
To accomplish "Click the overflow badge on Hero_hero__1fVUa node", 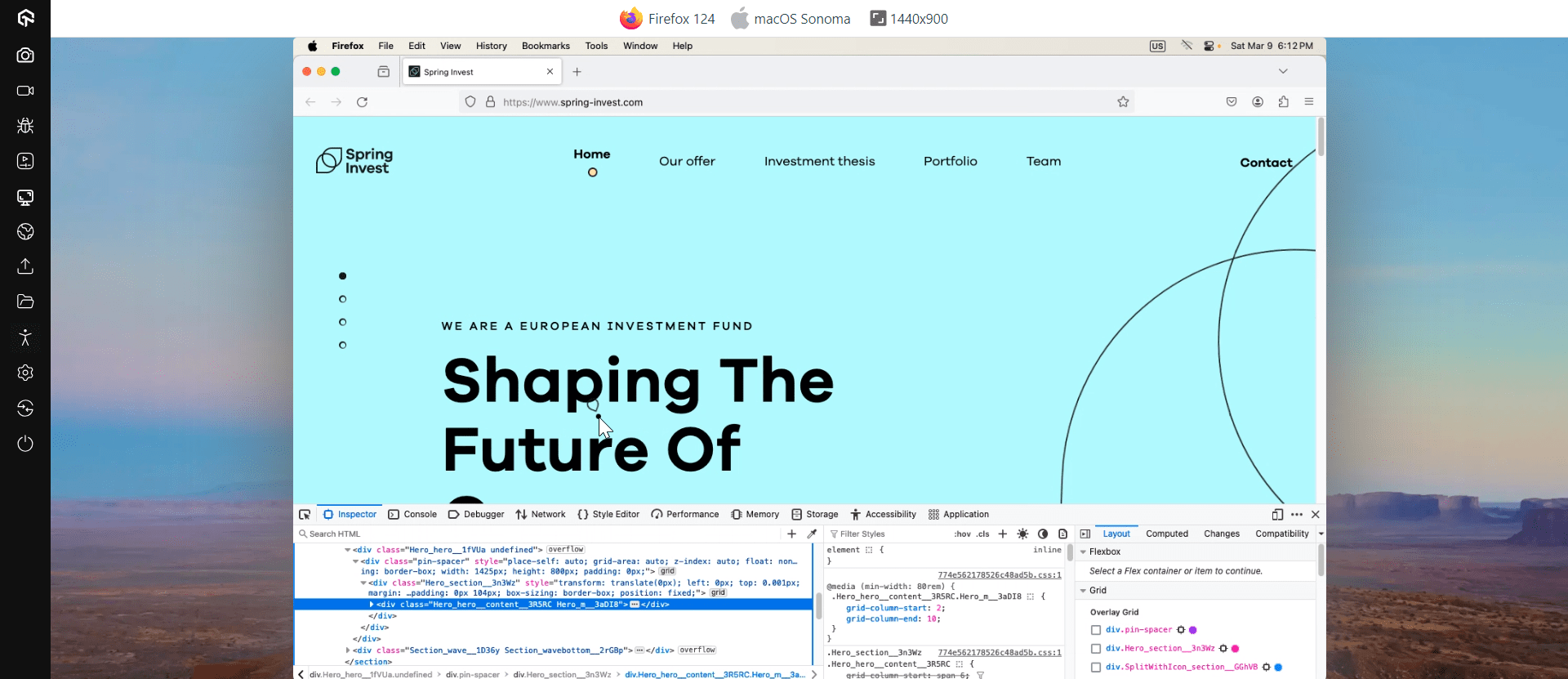I will pyautogui.click(x=566, y=550).
